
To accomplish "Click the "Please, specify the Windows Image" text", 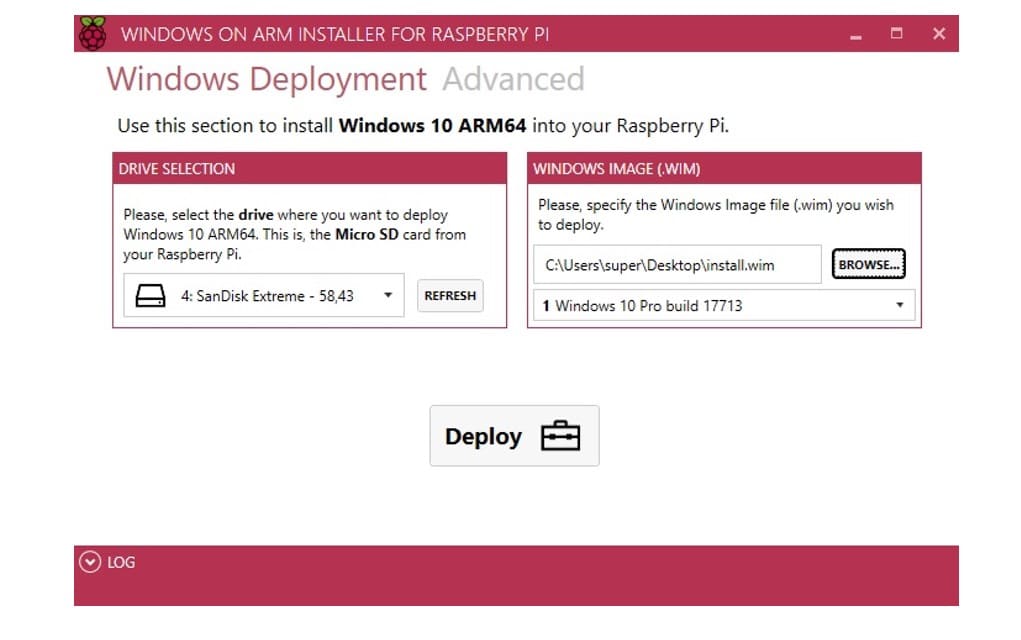I will pos(716,215).
